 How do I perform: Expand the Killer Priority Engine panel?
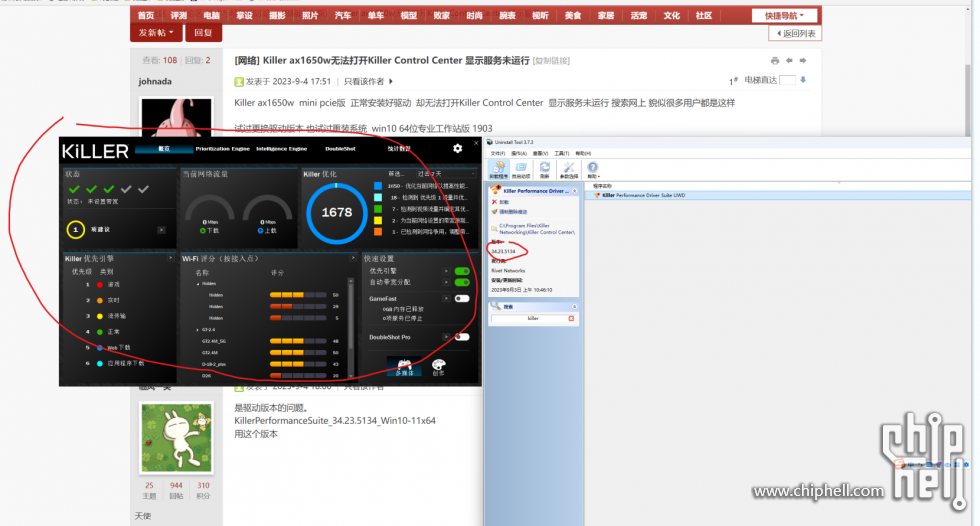click(170, 258)
